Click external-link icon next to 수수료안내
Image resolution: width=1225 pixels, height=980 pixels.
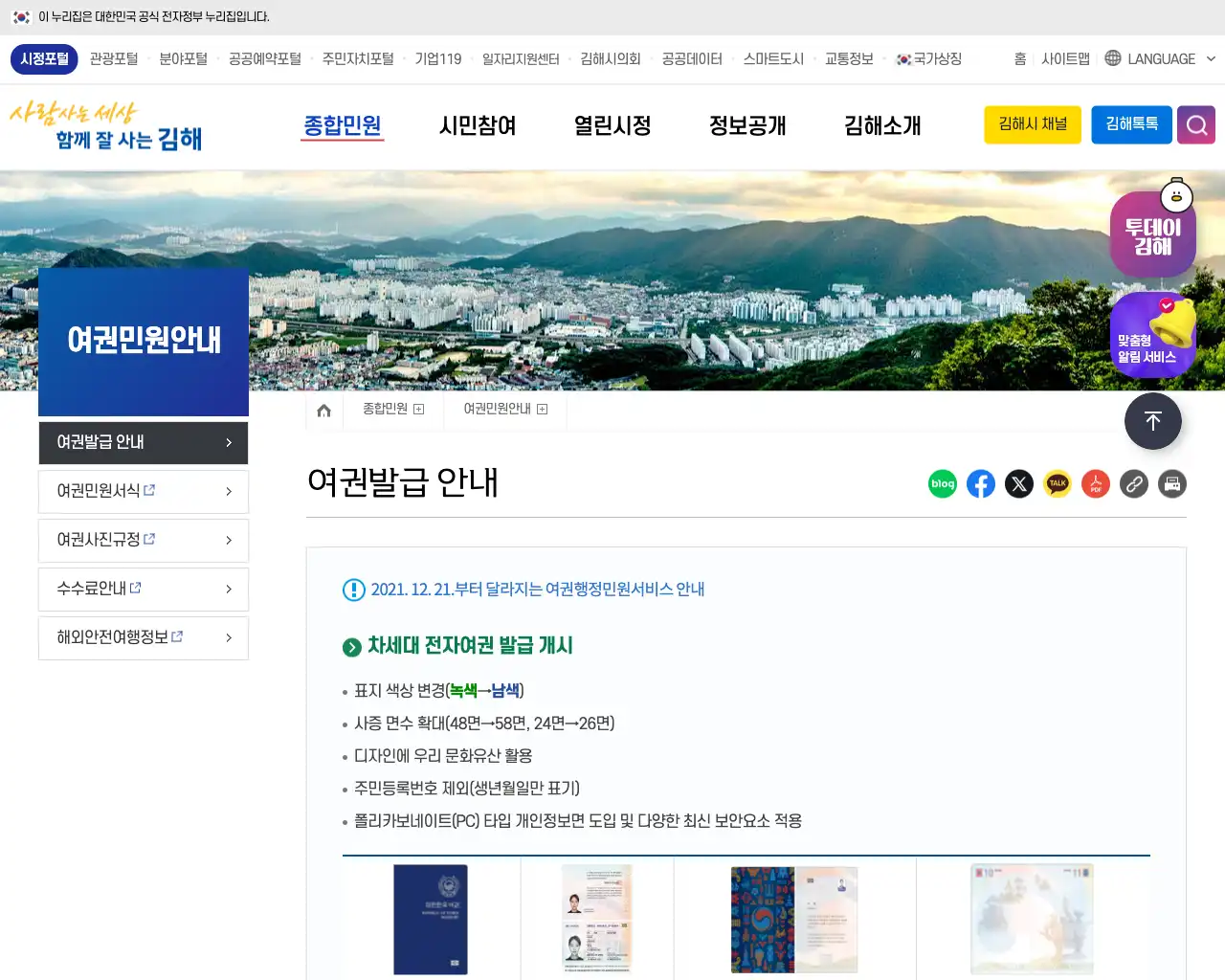[x=135, y=588]
